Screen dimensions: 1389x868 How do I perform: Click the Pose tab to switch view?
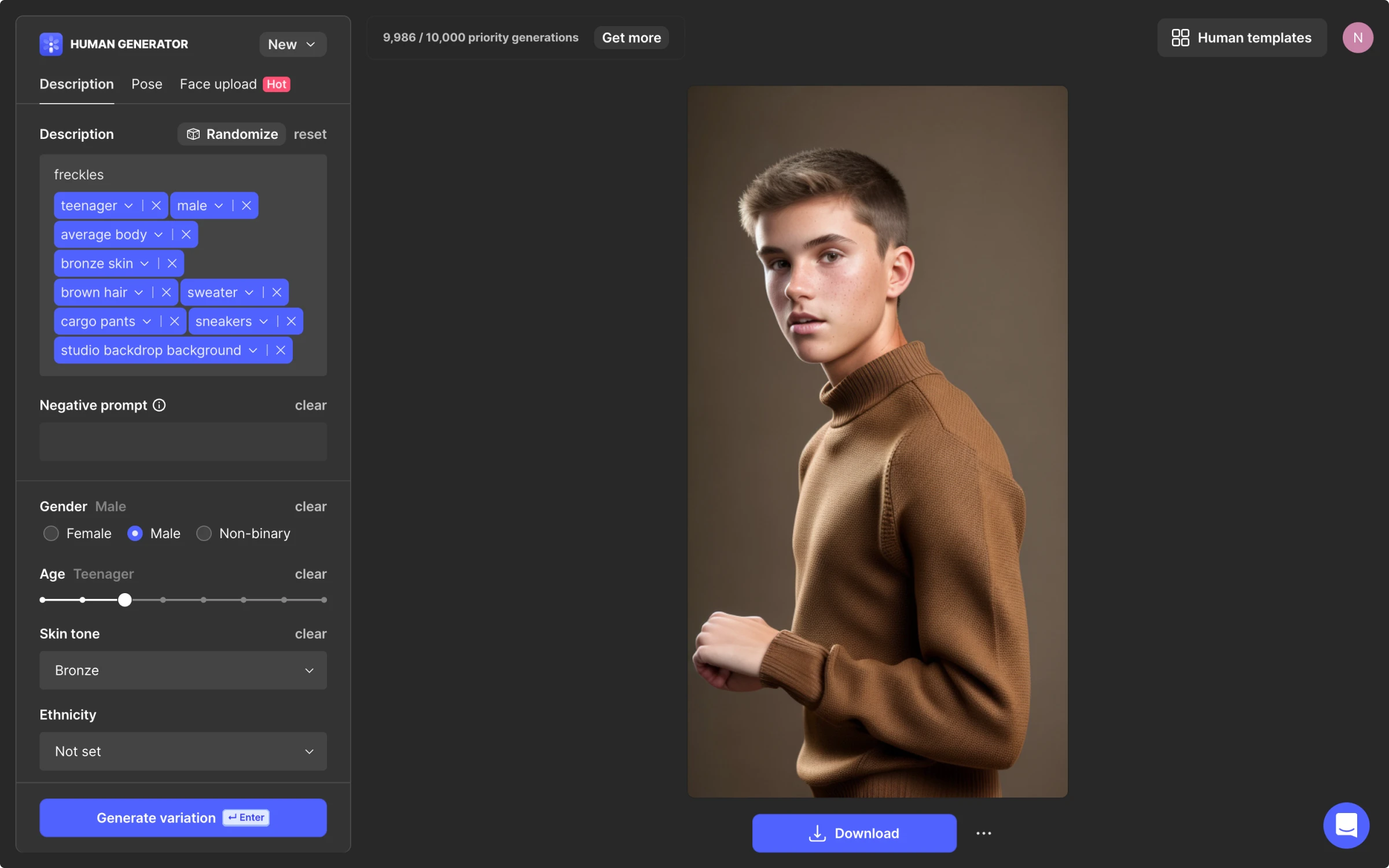tap(146, 83)
